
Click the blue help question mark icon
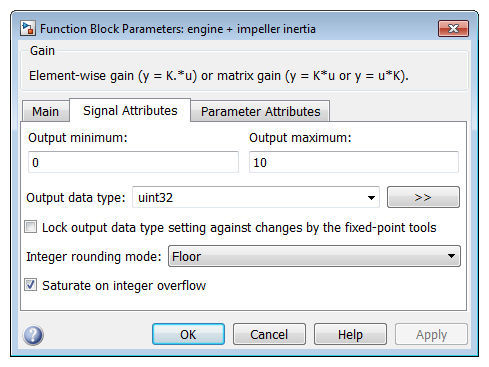click(x=33, y=335)
